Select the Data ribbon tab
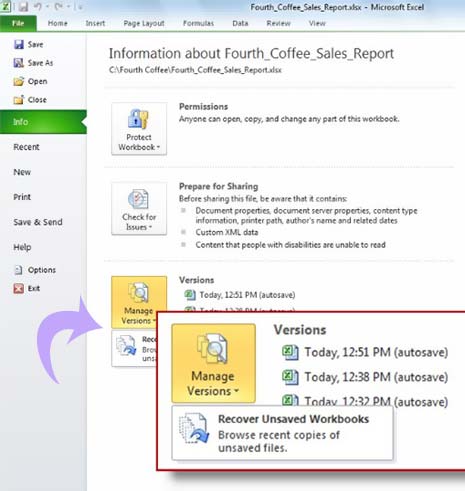Viewport: 465px width, 491px height. pos(240,23)
